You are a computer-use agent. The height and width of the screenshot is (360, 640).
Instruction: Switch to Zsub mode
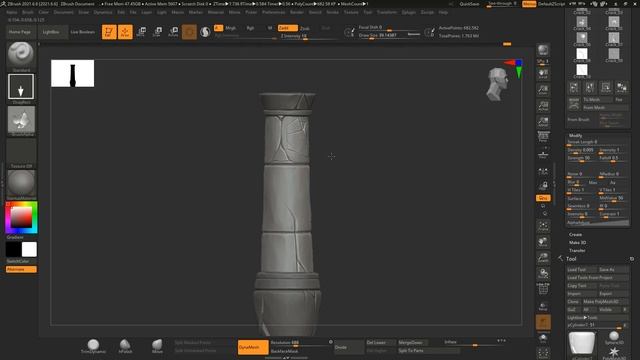click(304, 28)
